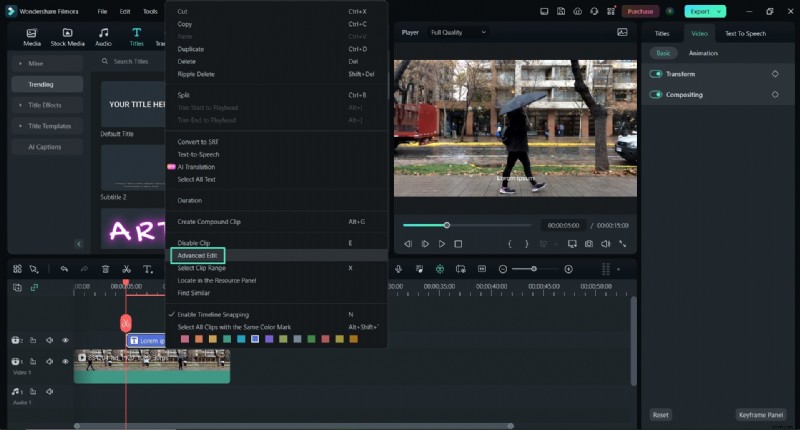The height and width of the screenshot is (430, 800).
Task: Lock the Video 1 track
Action: pyautogui.click(x=33, y=361)
